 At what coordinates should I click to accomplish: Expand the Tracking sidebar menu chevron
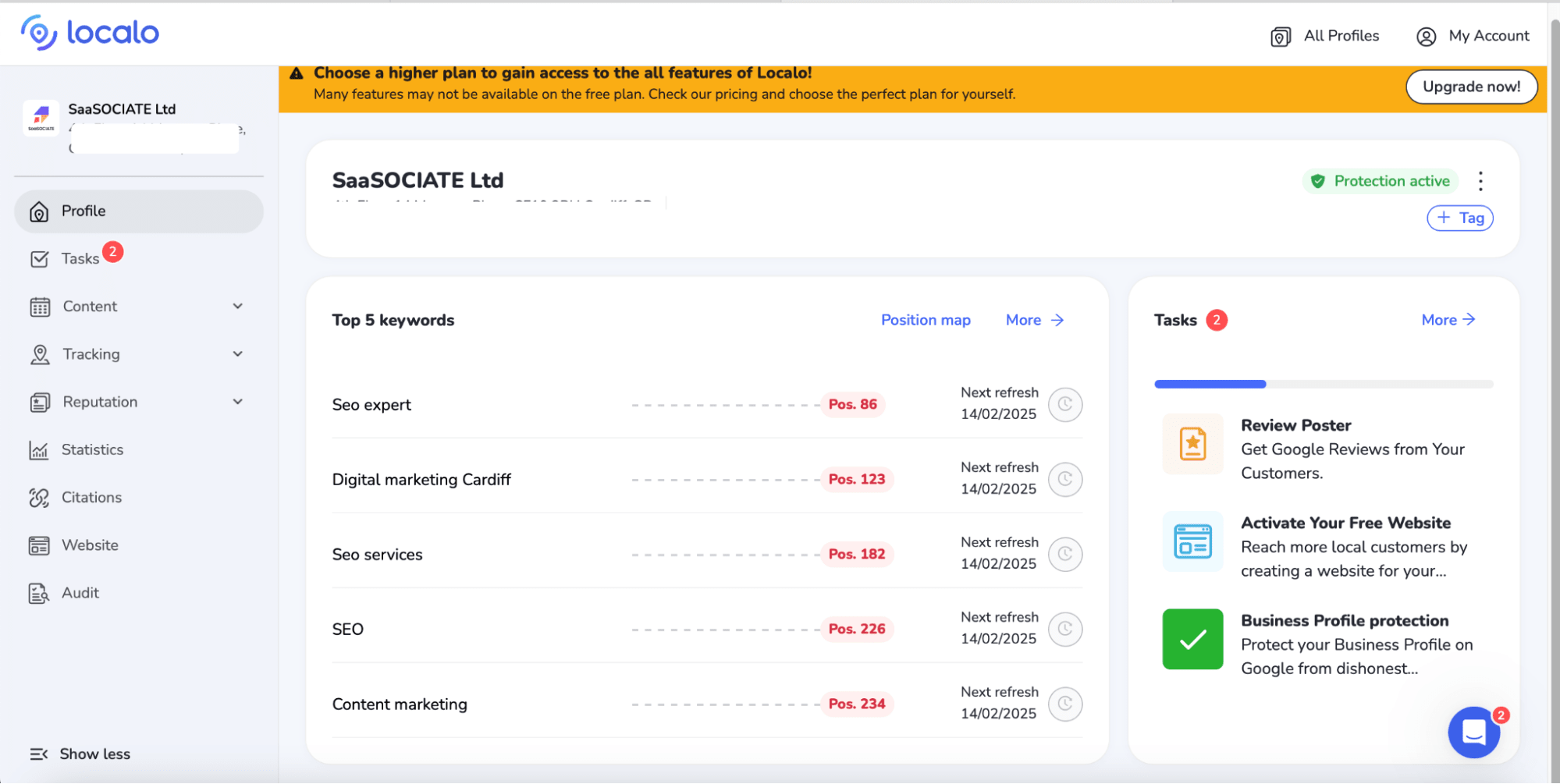click(238, 354)
